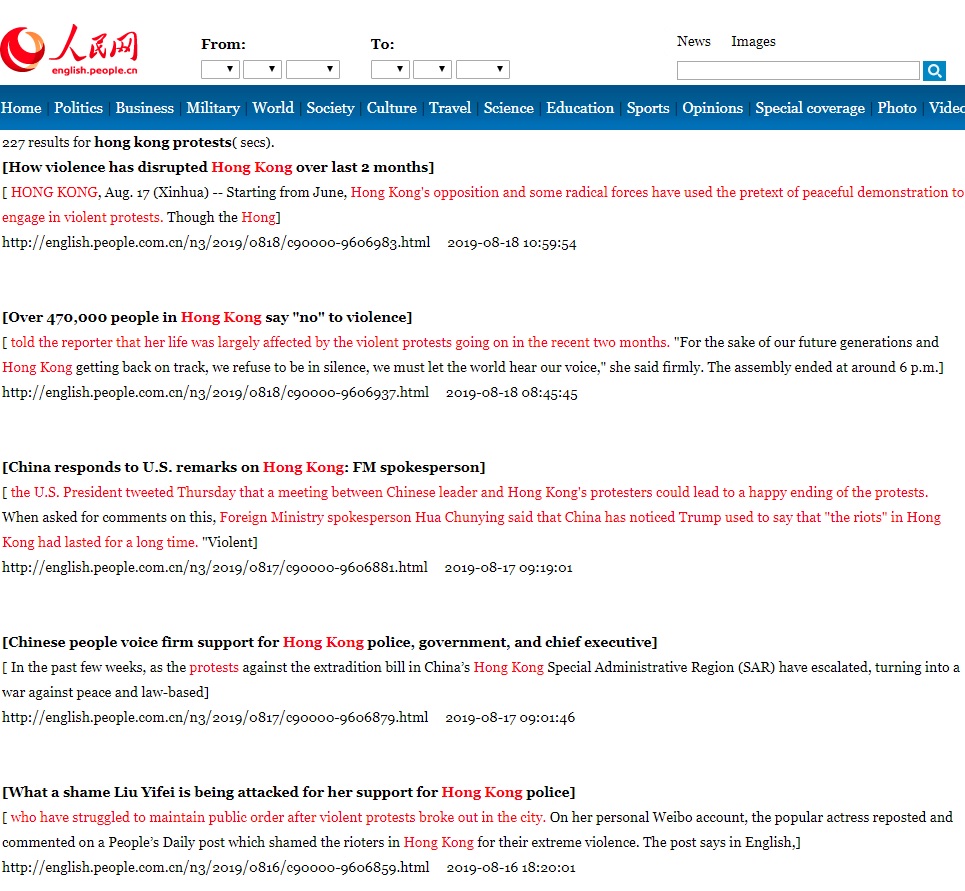Viewport: 965px width, 891px height.
Task: Open the Video section in navbar
Action: click(947, 108)
